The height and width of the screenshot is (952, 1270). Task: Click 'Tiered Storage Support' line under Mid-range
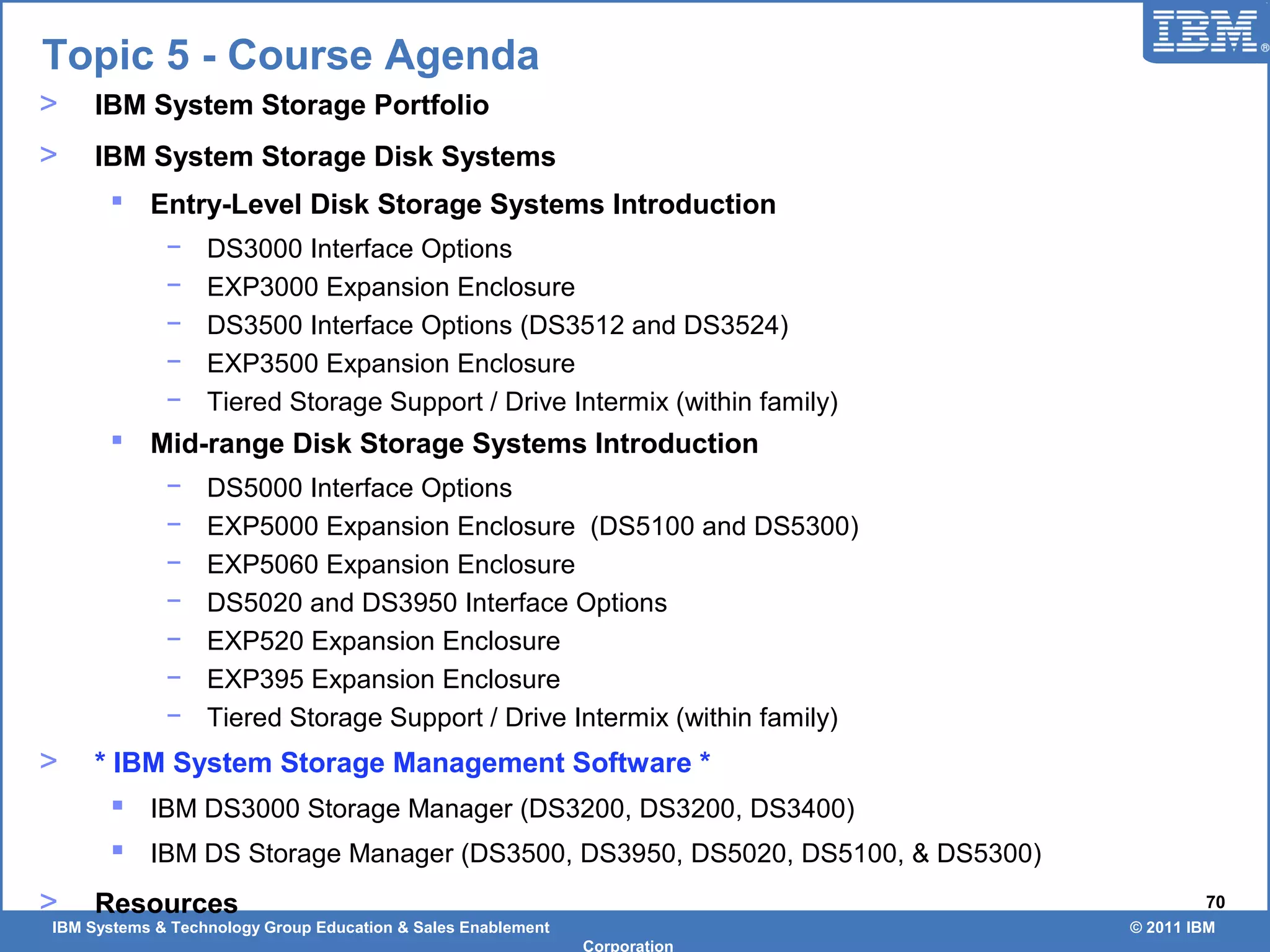click(523, 718)
